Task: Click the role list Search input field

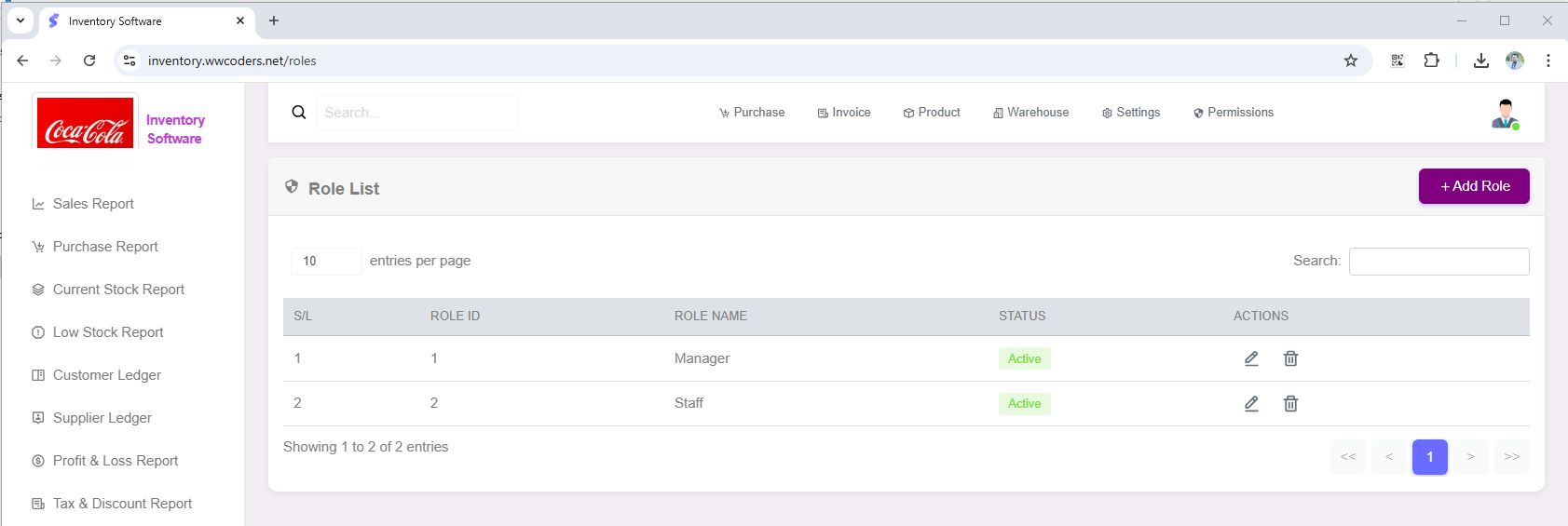Action: tap(1438, 262)
